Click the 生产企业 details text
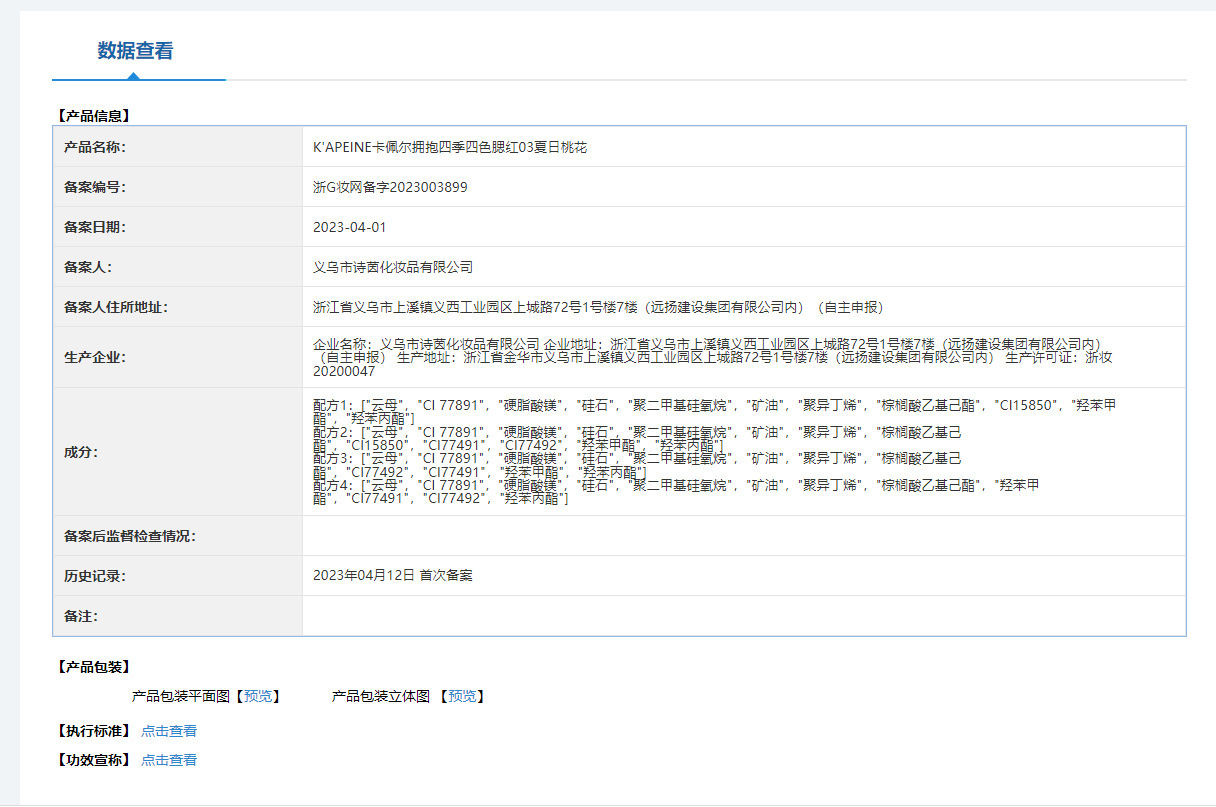This screenshot has width=1216, height=807. pyautogui.click(x=712, y=357)
